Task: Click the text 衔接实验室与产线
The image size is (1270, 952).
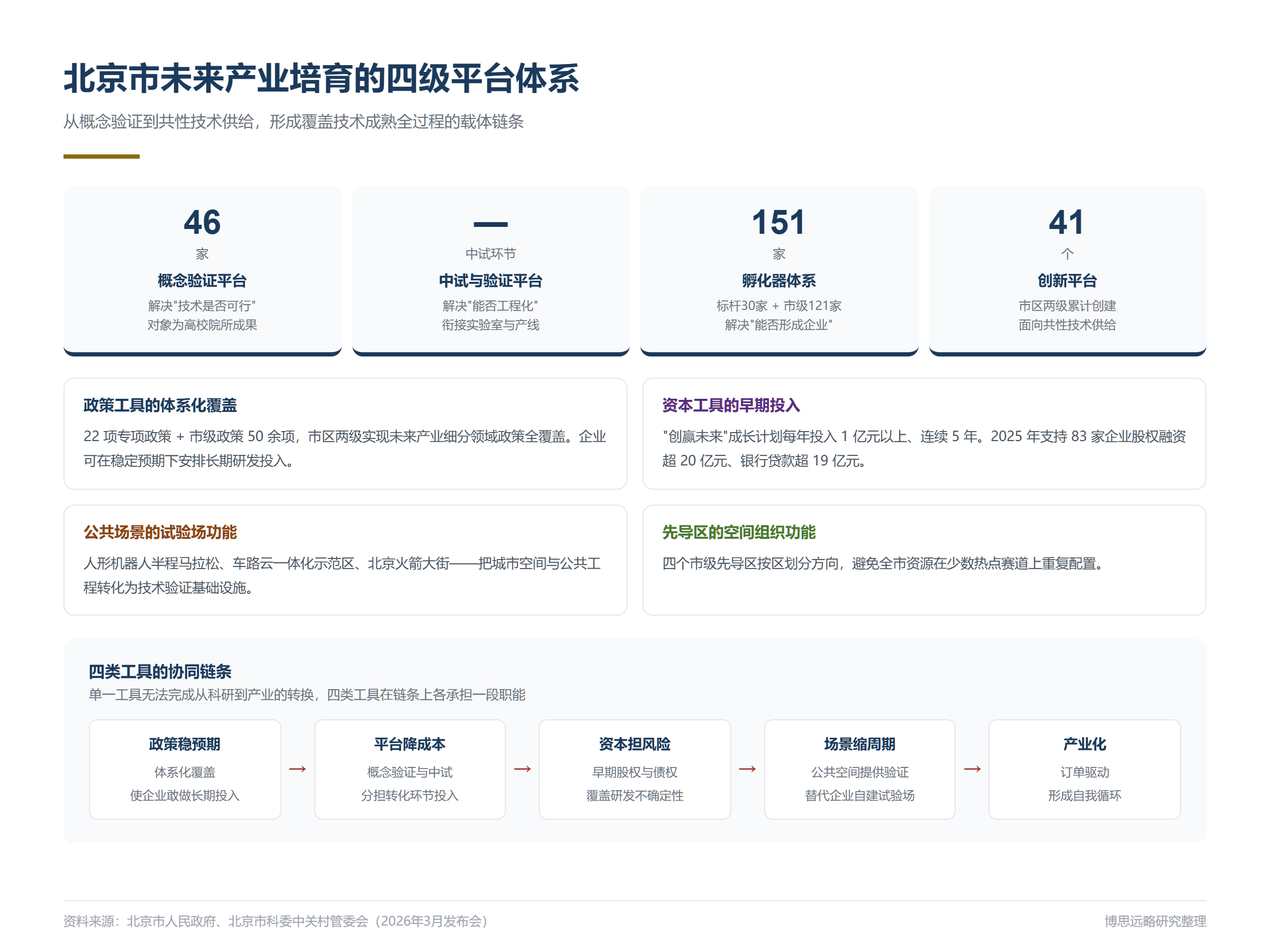Action: tap(491, 325)
